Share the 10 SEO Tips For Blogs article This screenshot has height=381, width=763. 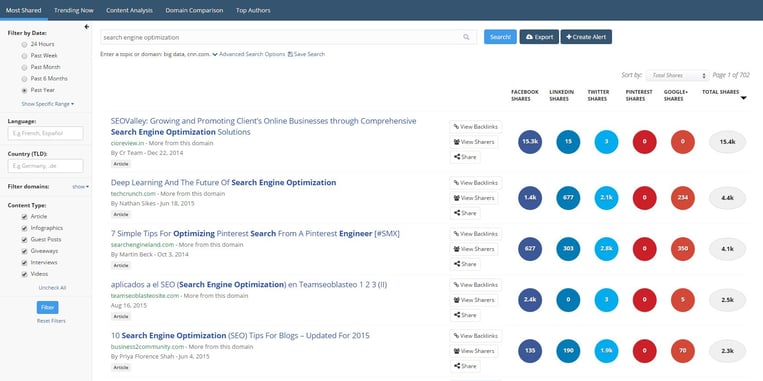[465, 366]
